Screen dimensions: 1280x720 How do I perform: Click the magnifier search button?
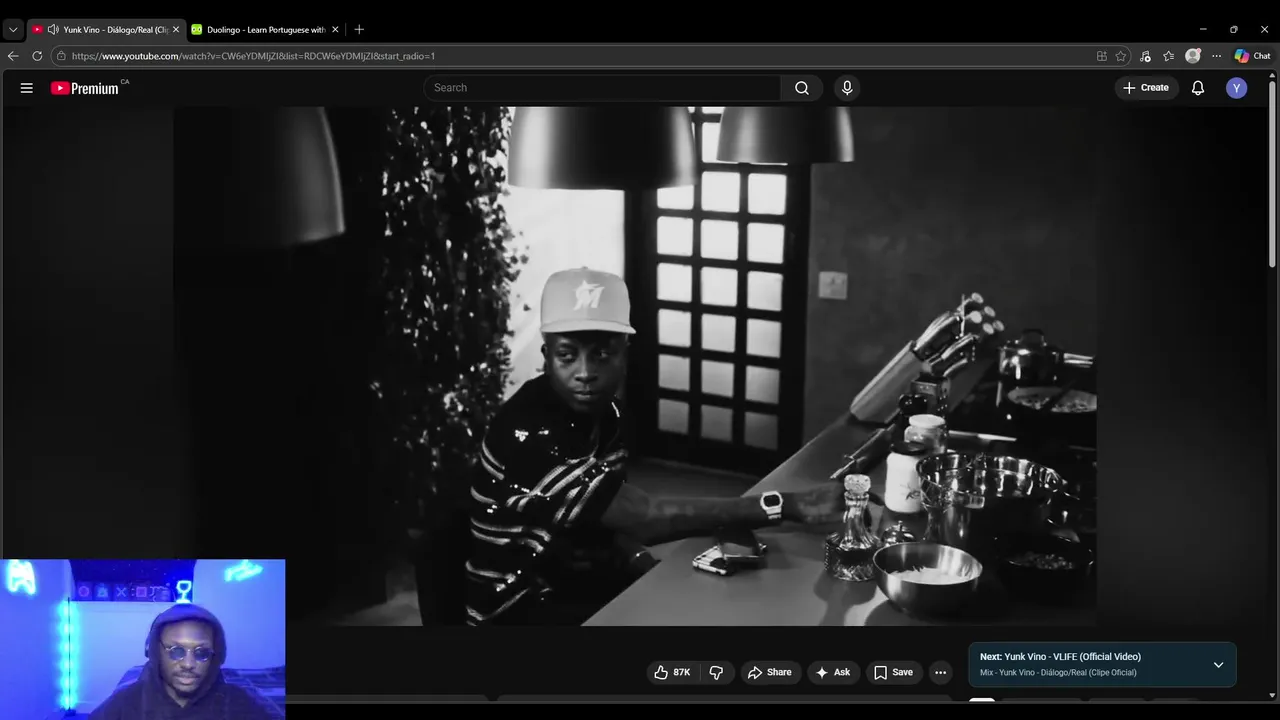pyautogui.click(x=802, y=88)
